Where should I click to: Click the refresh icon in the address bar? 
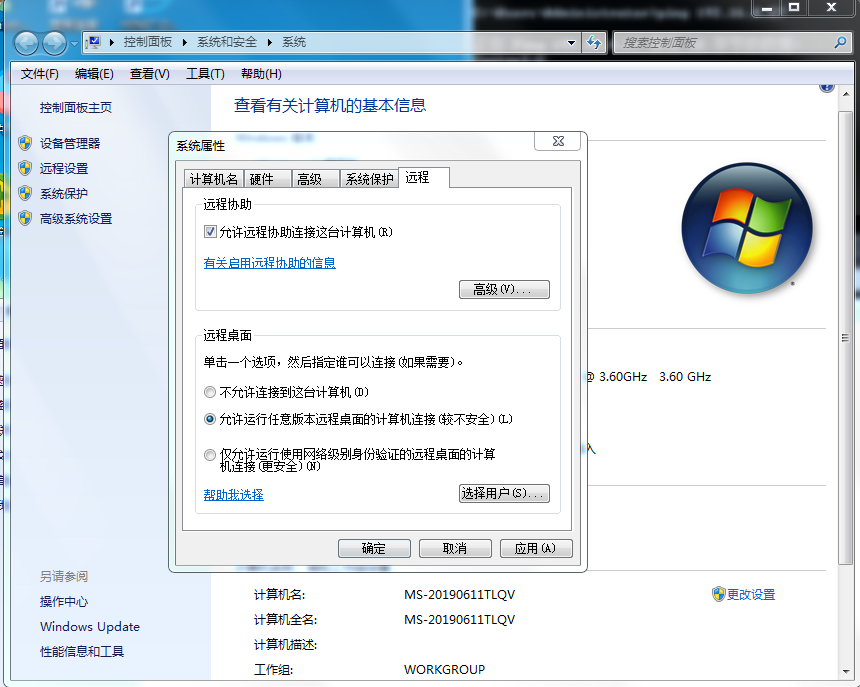click(x=594, y=43)
